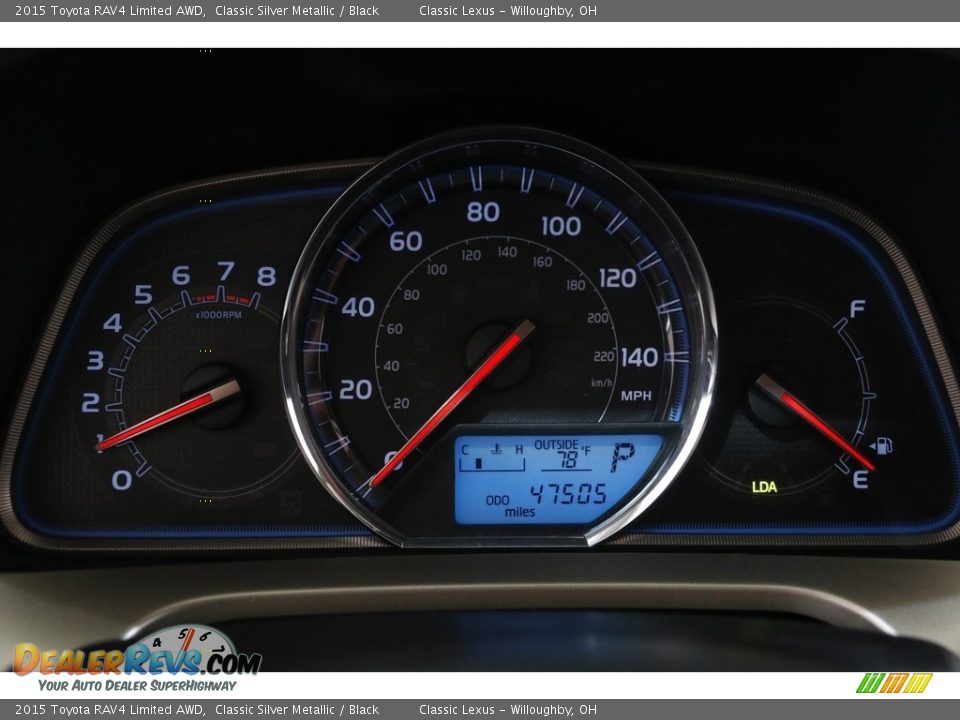Click the MPH label on the speedometer
This screenshot has width=960, height=720.
click(x=636, y=396)
